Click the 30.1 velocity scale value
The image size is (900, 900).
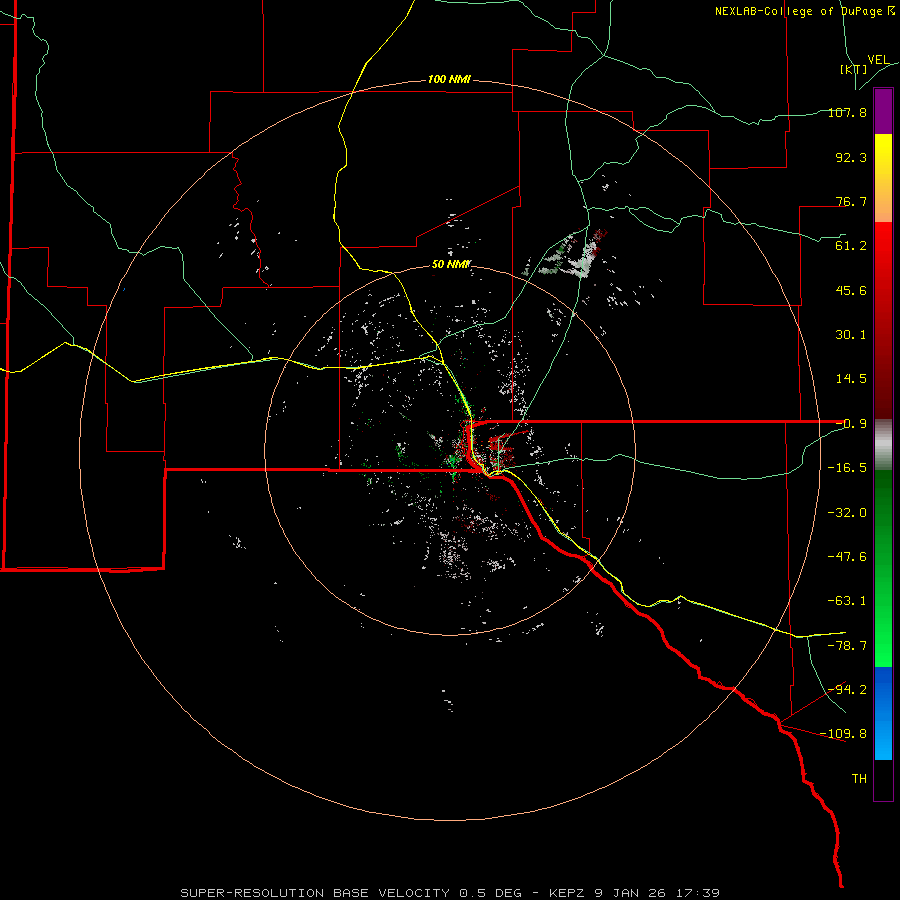[x=851, y=335]
